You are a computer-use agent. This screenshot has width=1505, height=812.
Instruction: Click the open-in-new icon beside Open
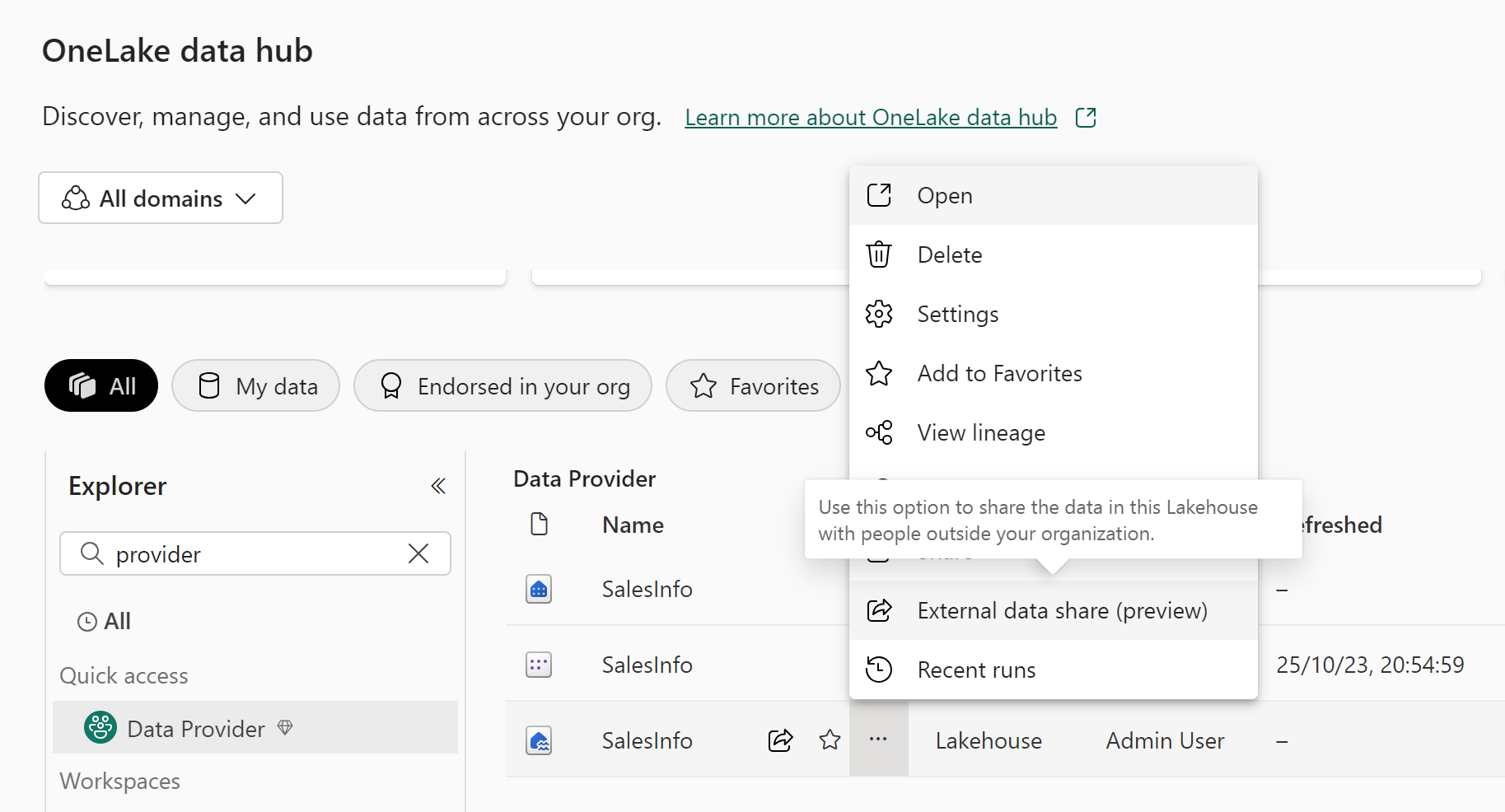(x=879, y=195)
